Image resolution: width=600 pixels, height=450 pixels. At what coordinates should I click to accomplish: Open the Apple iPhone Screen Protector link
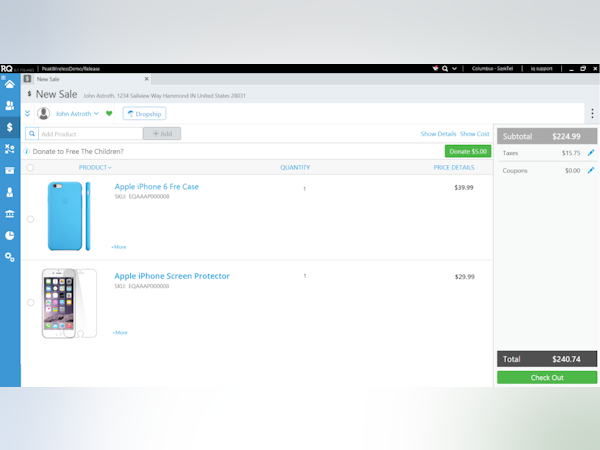[x=172, y=276]
